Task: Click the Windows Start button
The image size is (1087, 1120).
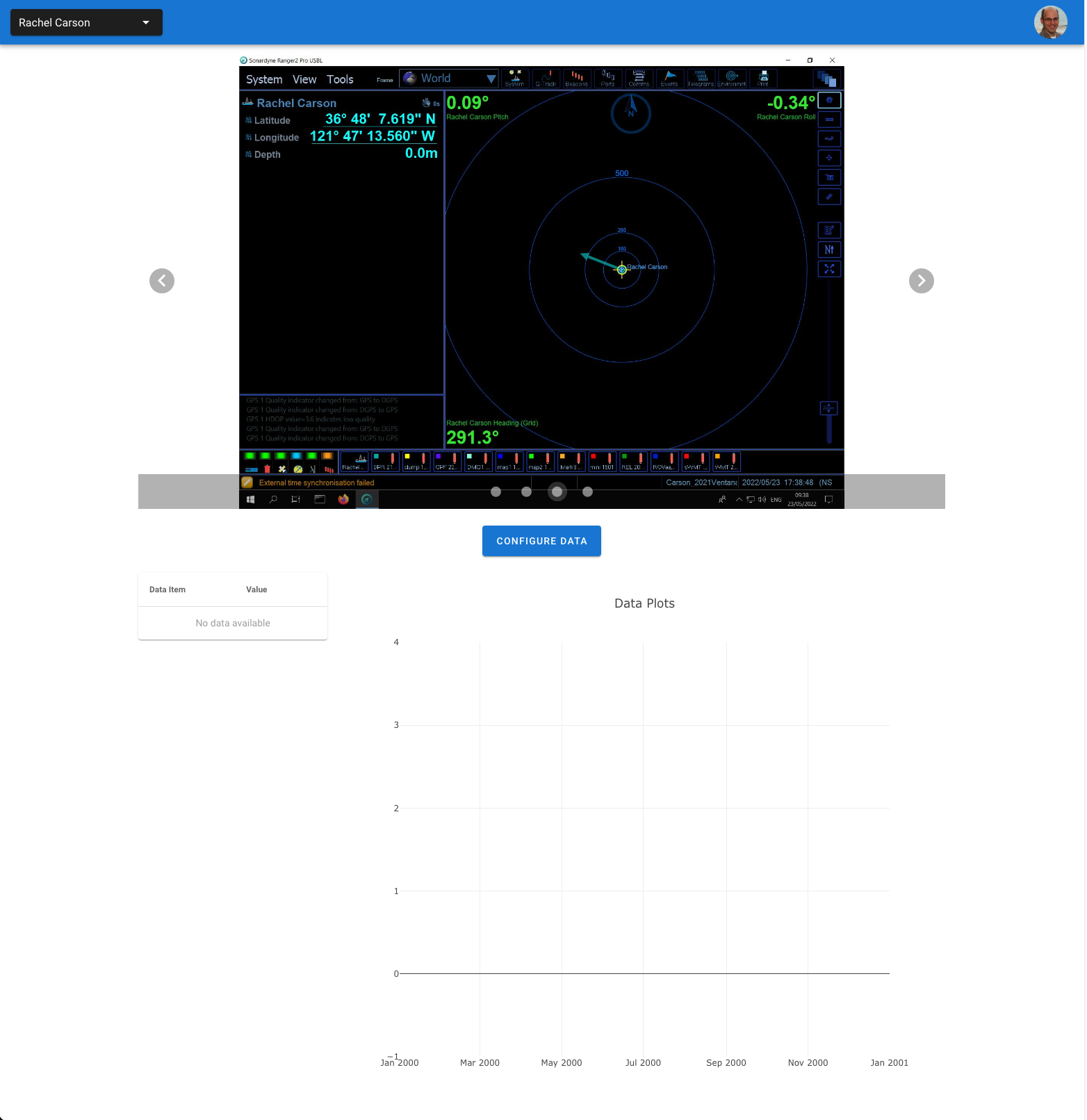Action: [251, 499]
